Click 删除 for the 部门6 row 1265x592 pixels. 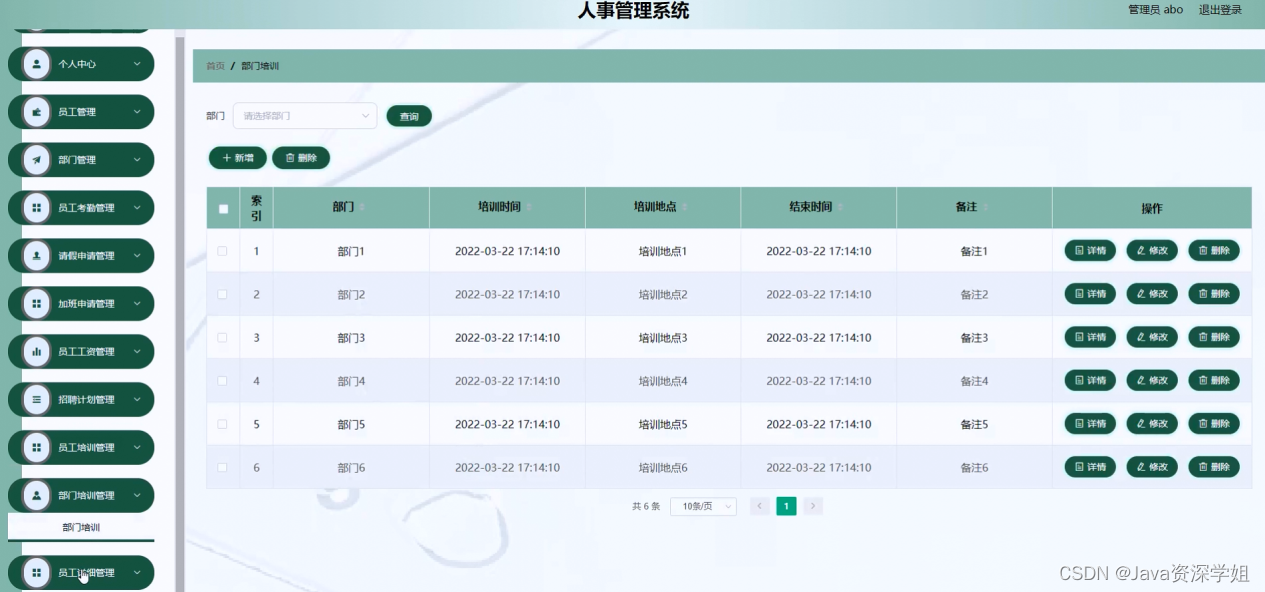click(1214, 467)
